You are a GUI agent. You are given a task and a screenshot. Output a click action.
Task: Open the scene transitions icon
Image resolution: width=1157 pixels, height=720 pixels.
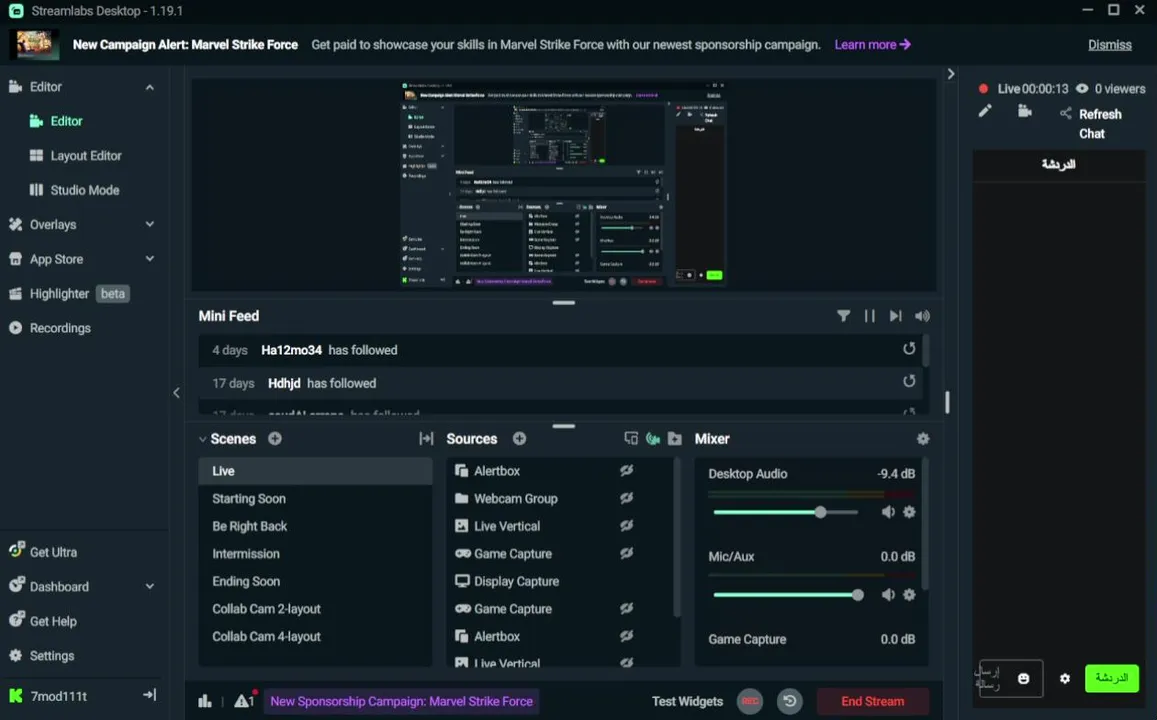(x=426, y=438)
